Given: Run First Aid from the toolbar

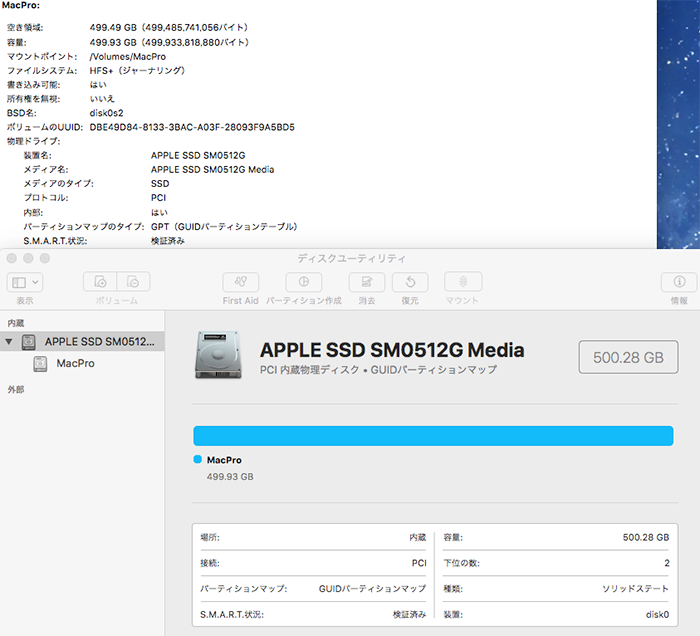Looking at the screenshot, I should [x=241, y=282].
